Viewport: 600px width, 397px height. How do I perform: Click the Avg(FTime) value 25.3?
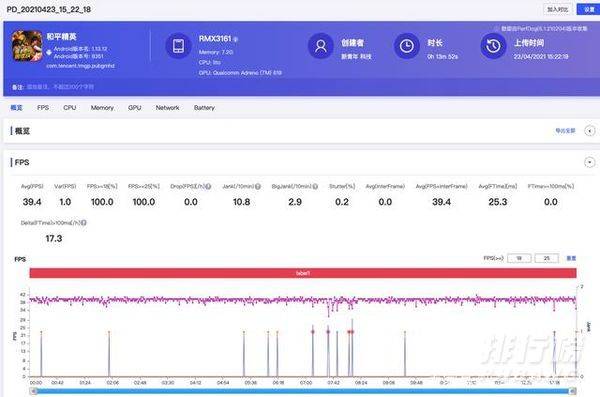pyautogui.click(x=497, y=202)
